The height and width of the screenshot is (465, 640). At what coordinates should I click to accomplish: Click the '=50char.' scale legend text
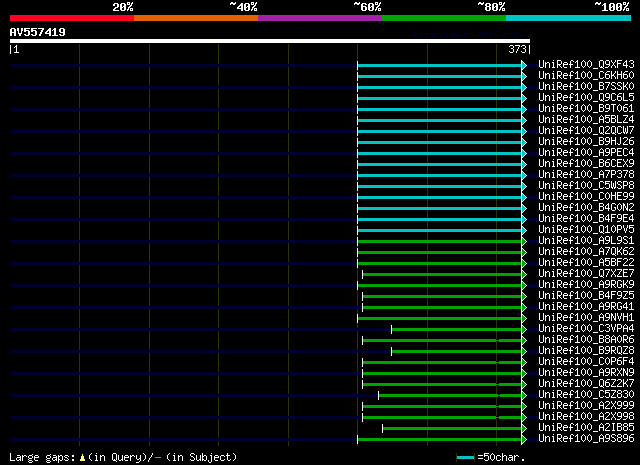pyautogui.click(x=501, y=457)
